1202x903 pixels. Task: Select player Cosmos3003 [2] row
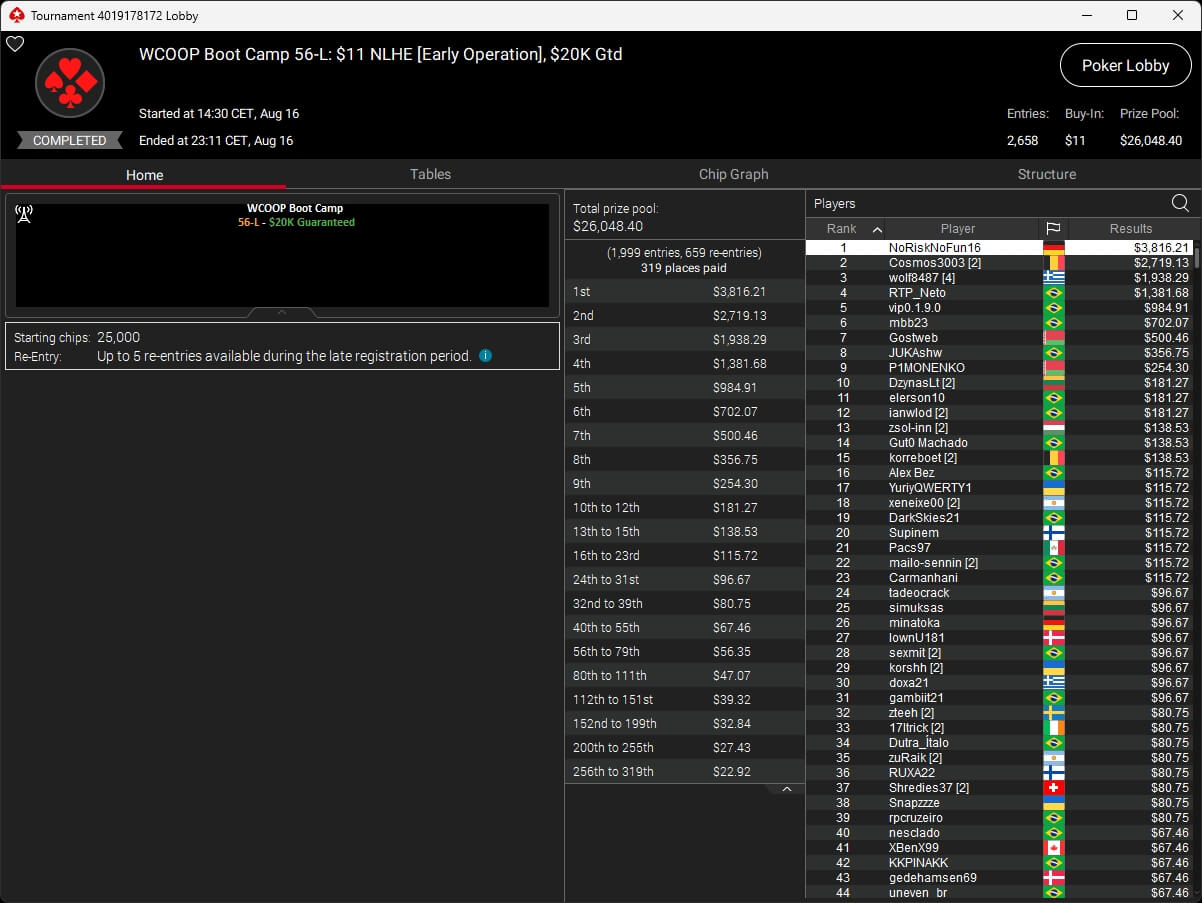click(x=999, y=262)
